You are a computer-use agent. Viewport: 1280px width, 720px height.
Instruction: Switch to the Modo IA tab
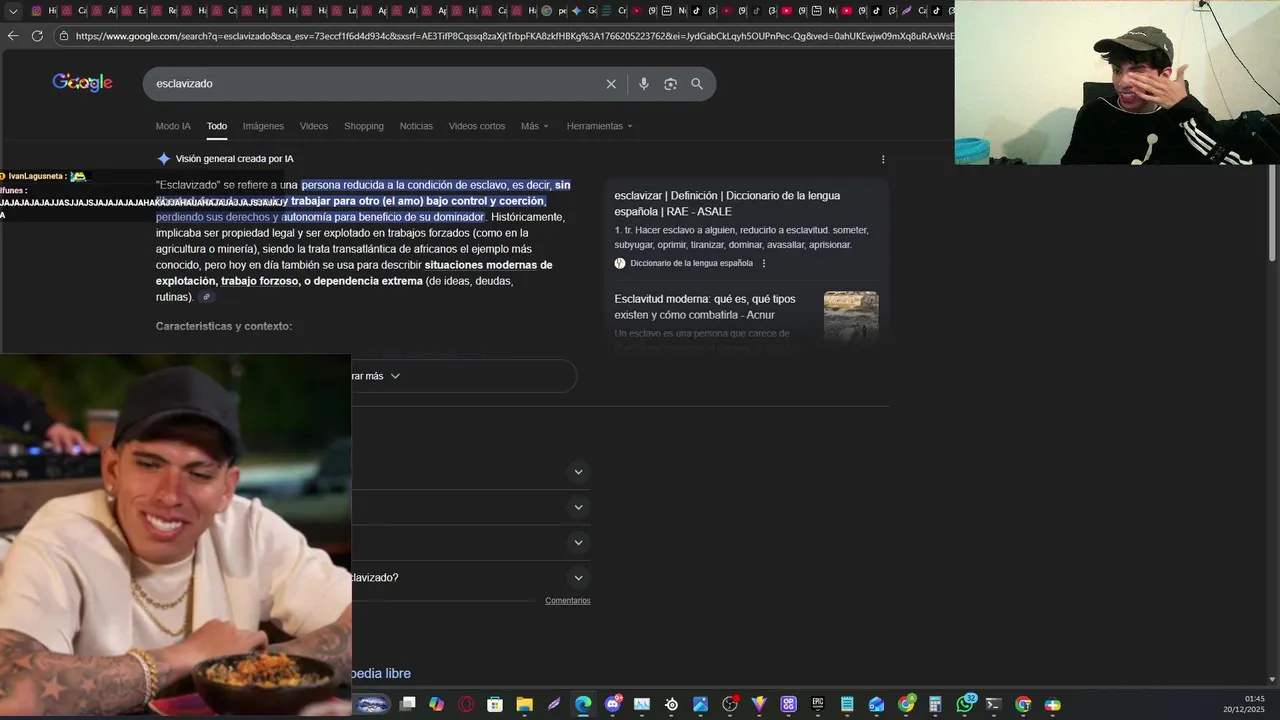click(173, 126)
